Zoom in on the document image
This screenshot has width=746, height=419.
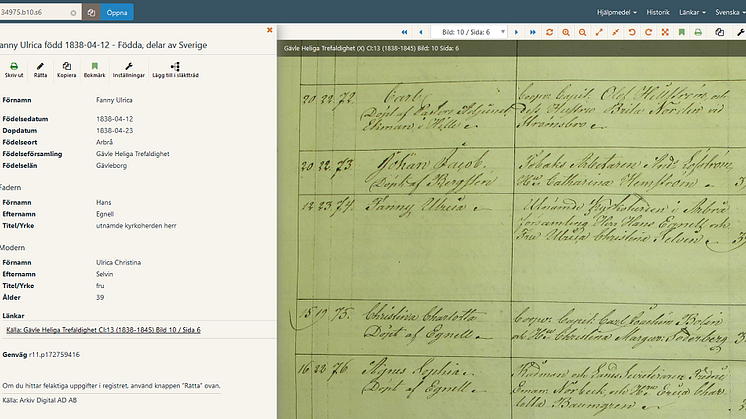[566, 32]
